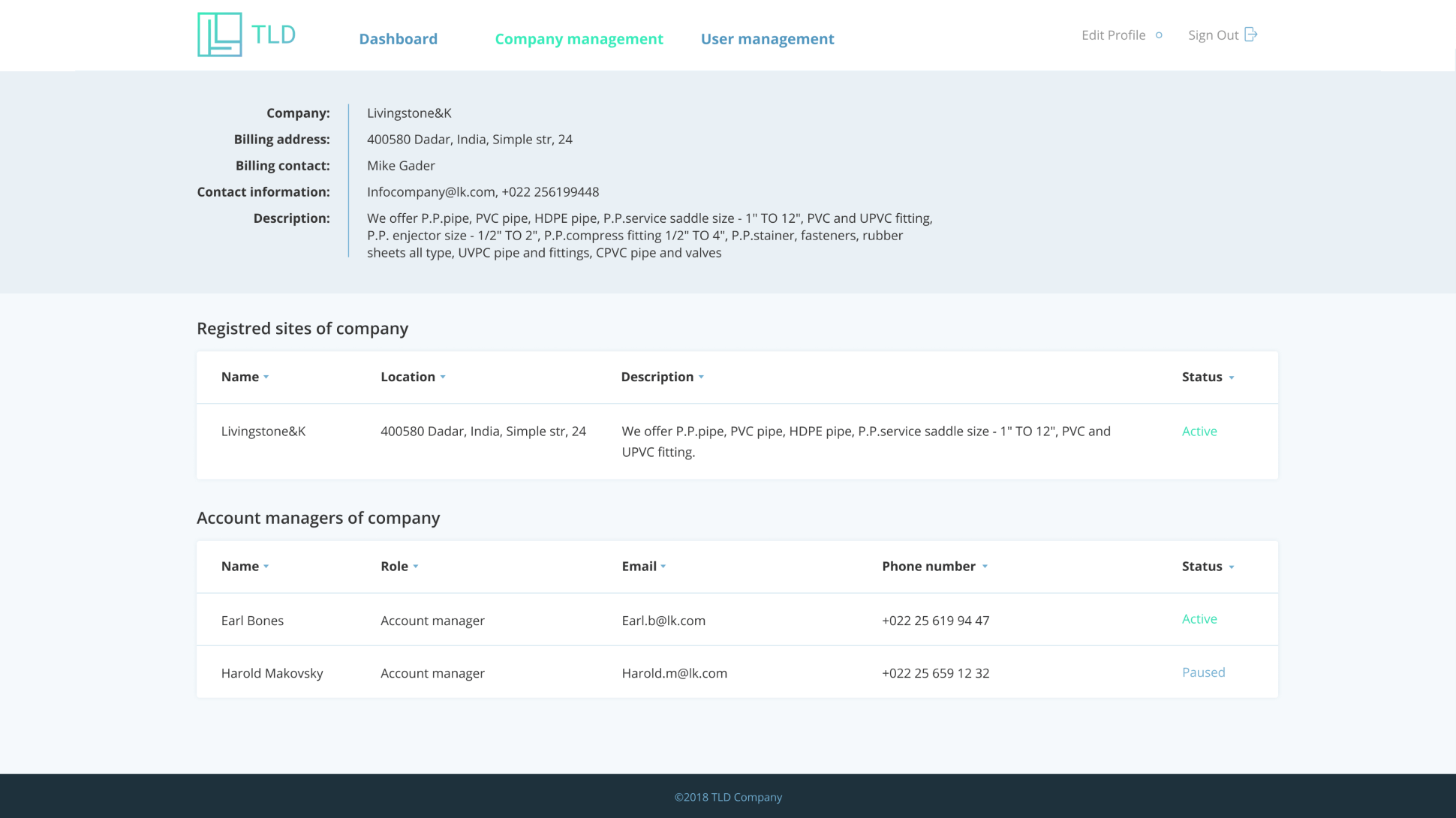Sort sites by Description arrow

click(701, 377)
